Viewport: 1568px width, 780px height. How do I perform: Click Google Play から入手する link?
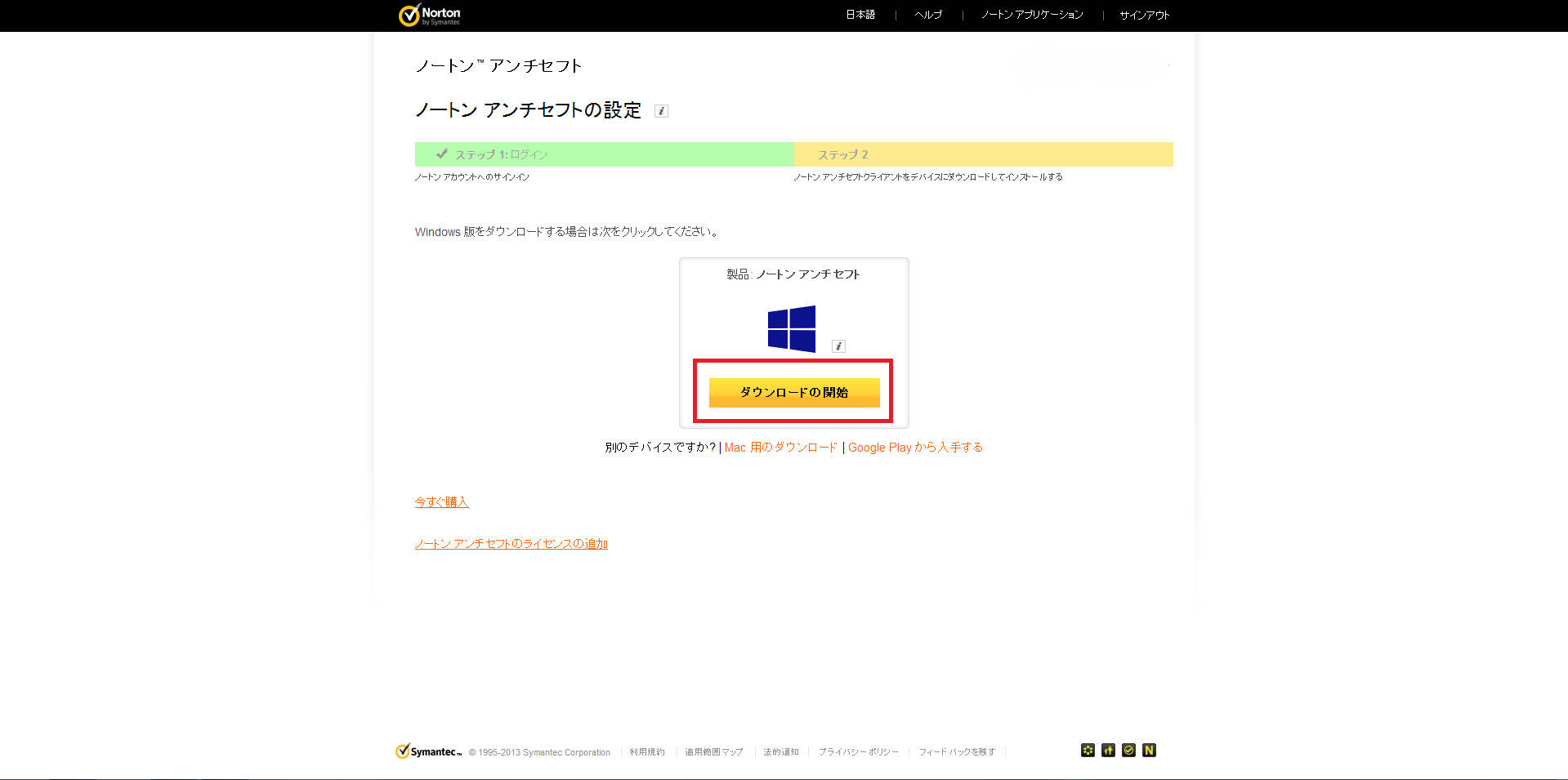click(915, 448)
